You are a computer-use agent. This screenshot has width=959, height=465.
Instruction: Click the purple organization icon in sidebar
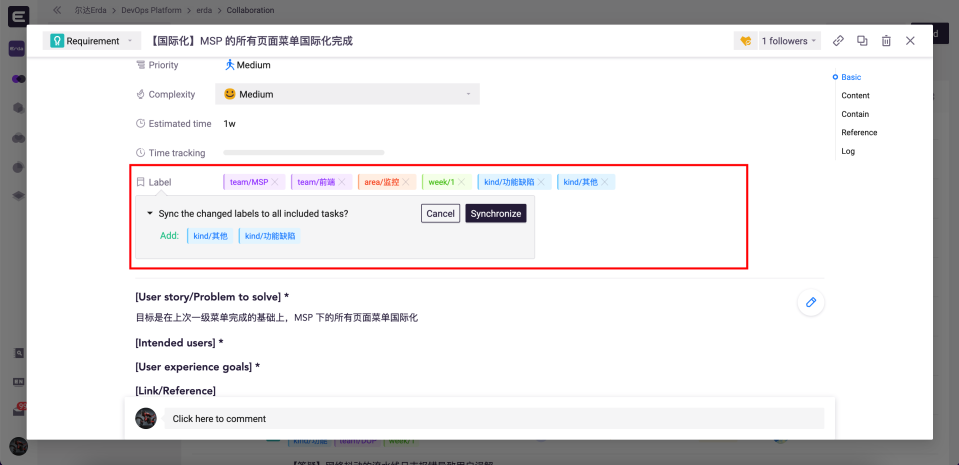17,48
